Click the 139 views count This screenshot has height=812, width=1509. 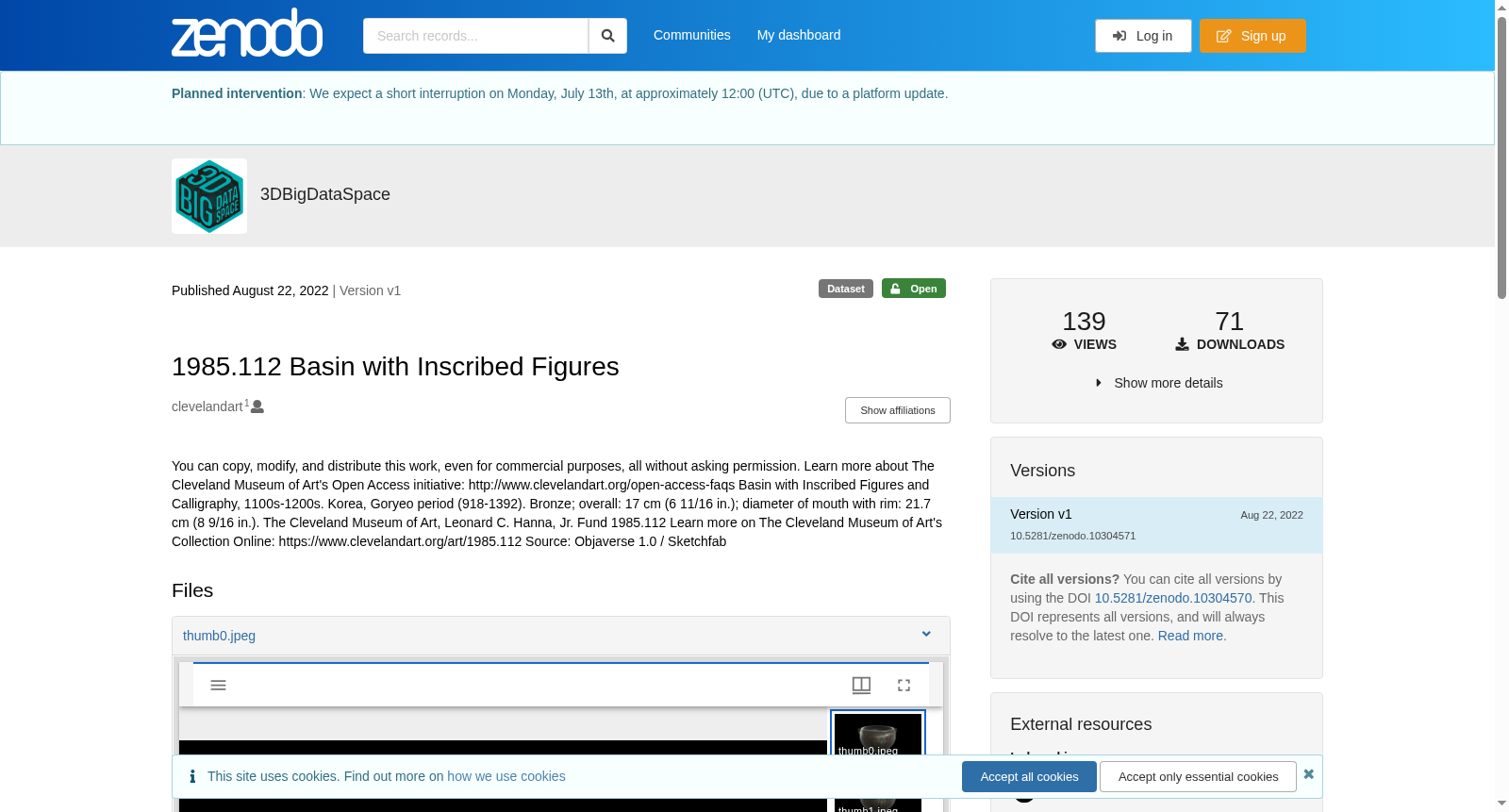(1084, 322)
